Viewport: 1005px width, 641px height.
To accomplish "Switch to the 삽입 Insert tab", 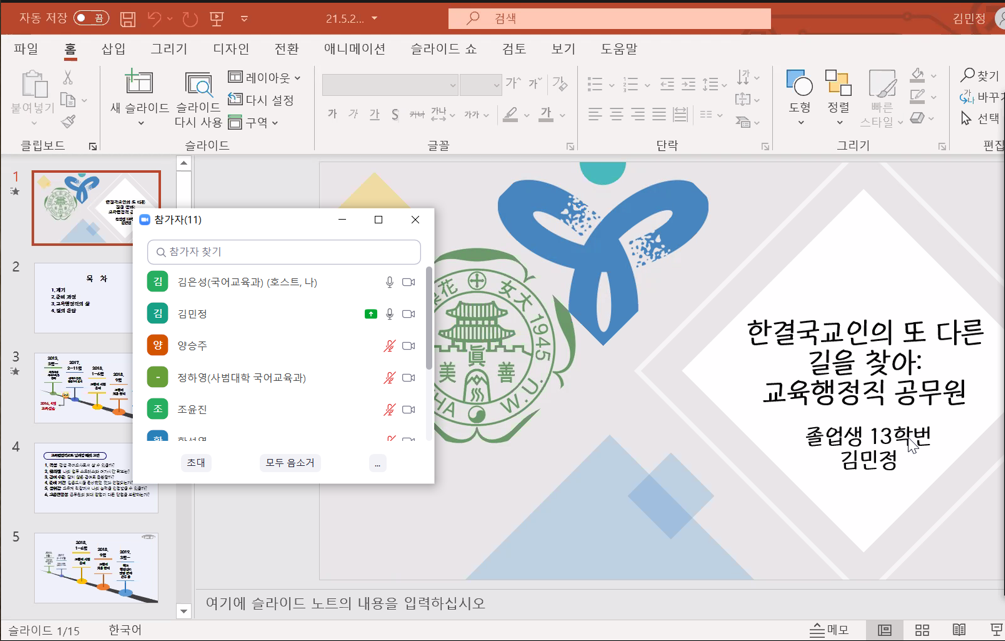I will 113,49.
